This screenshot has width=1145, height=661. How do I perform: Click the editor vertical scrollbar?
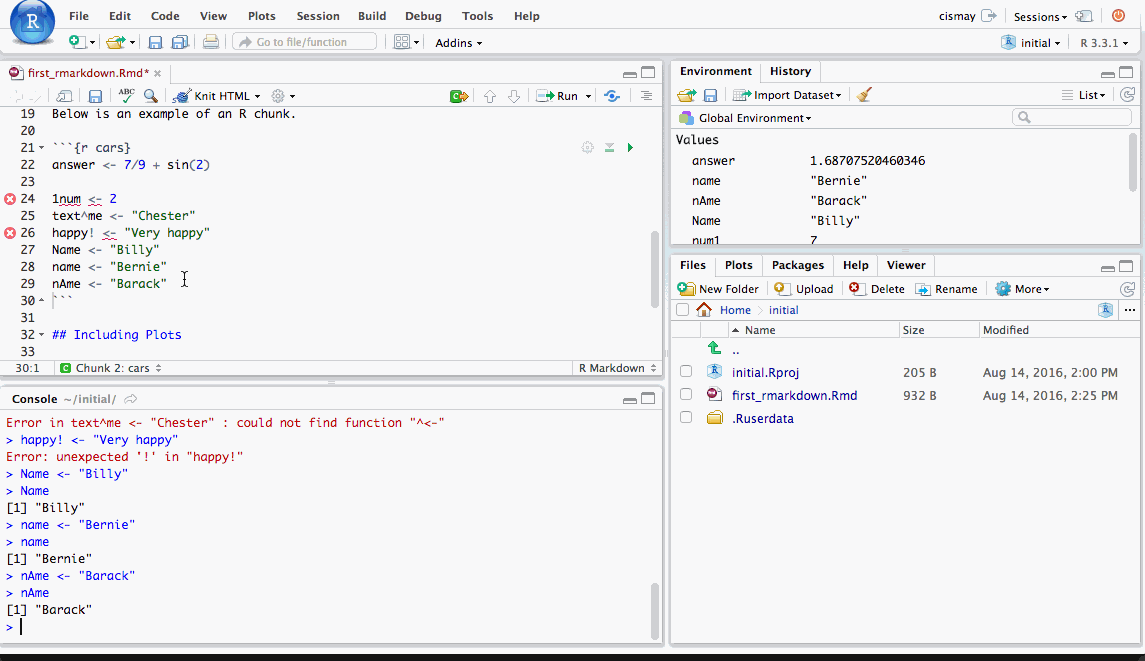click(x=655, y=269)
